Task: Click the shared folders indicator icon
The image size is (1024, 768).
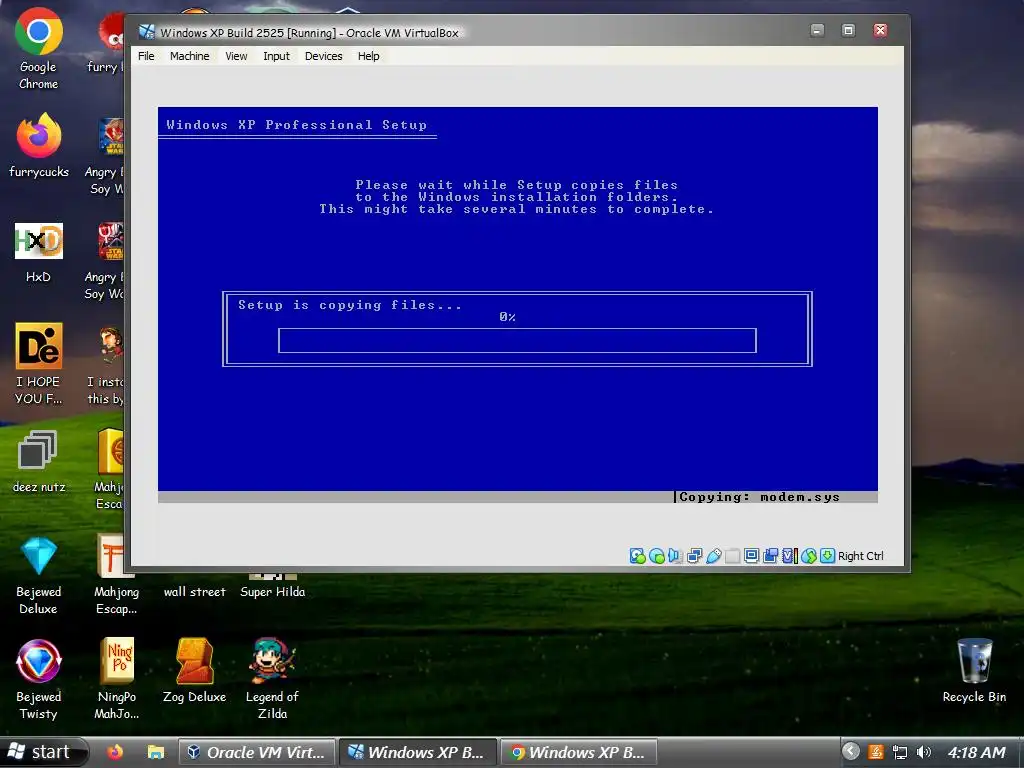Action: 733,556
